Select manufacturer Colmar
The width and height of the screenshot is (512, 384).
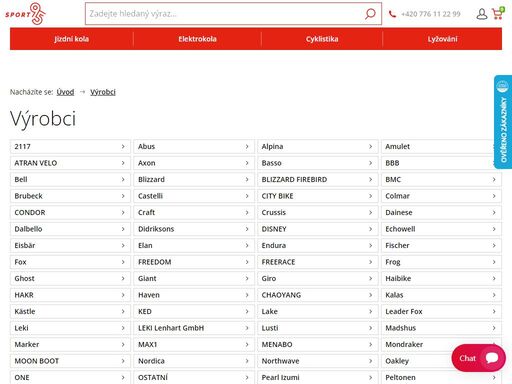click(x=441, y=196)
